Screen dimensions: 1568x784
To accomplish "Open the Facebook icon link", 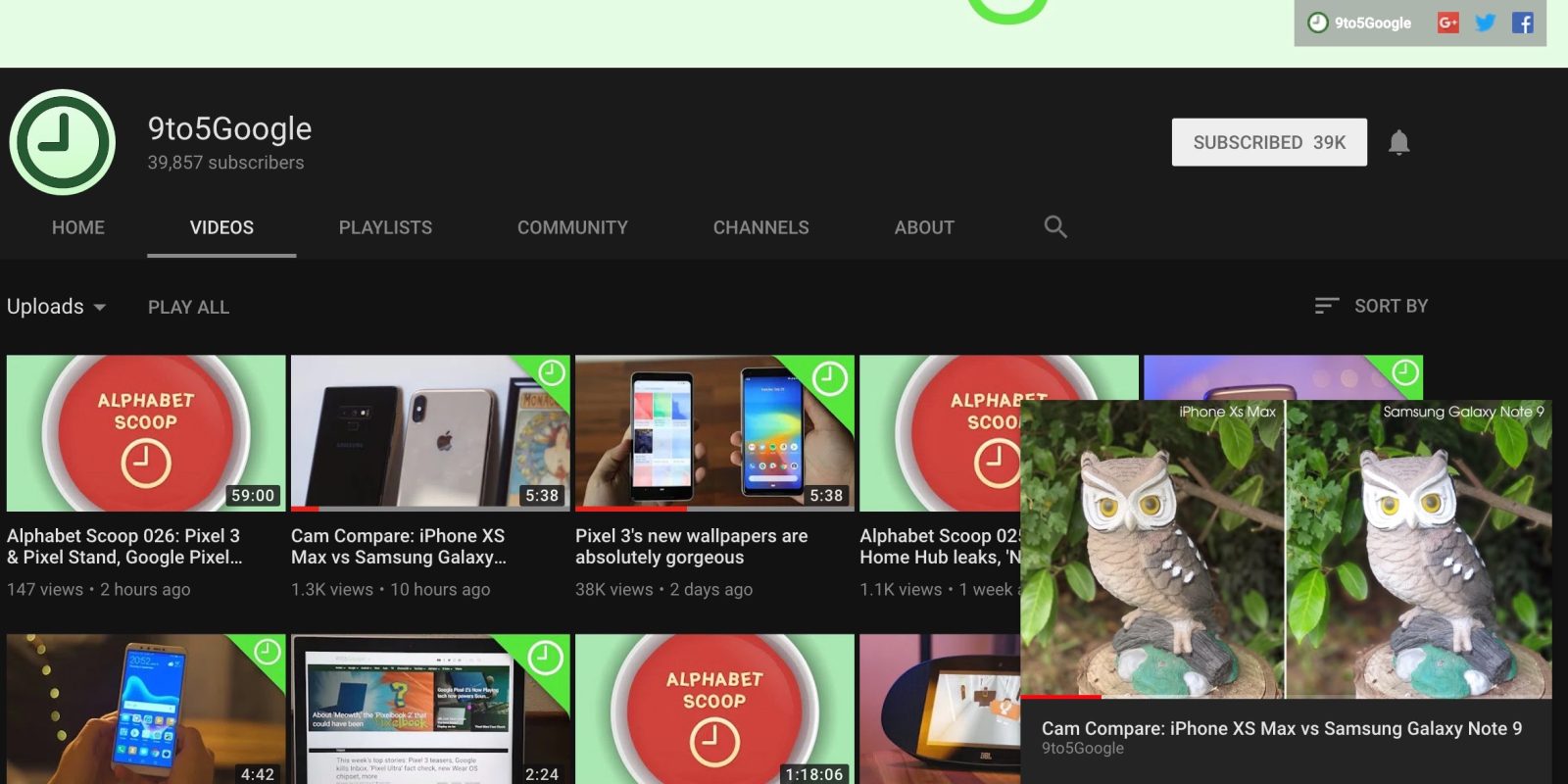I will [1522, 23].
